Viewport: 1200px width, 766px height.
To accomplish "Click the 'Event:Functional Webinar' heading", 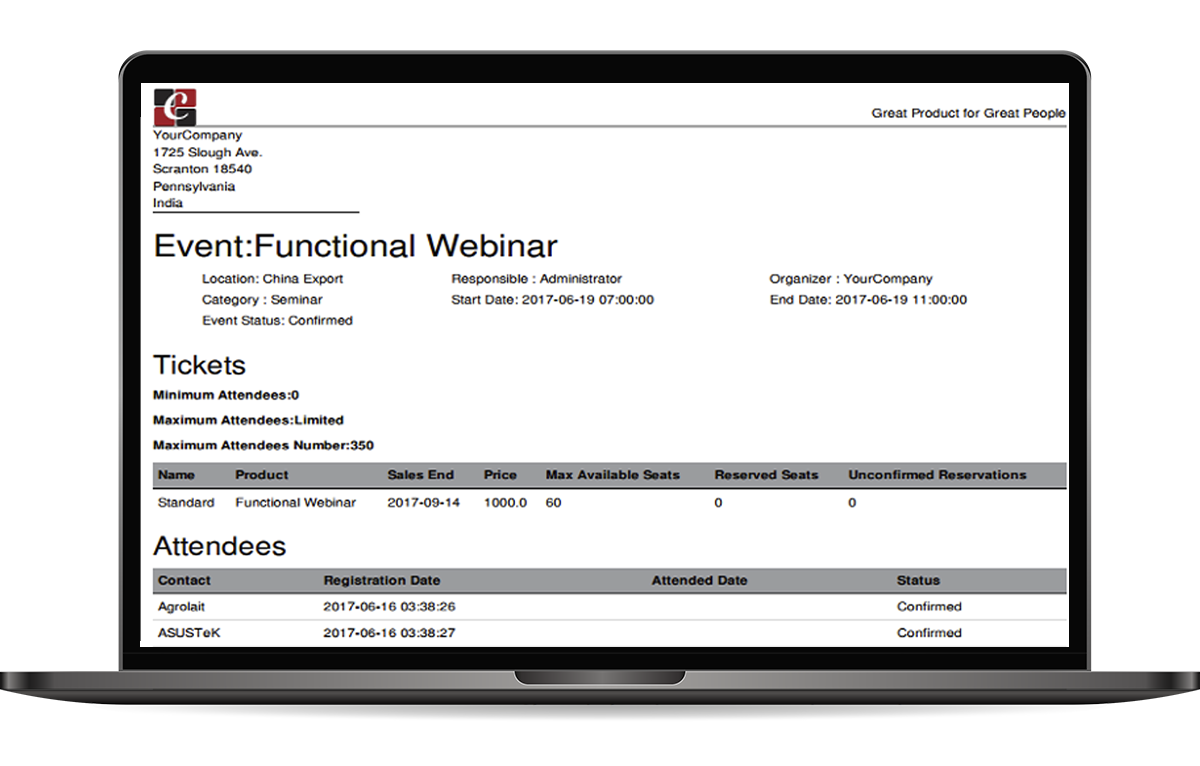I will pyautogui.click(x=355, y=246).
